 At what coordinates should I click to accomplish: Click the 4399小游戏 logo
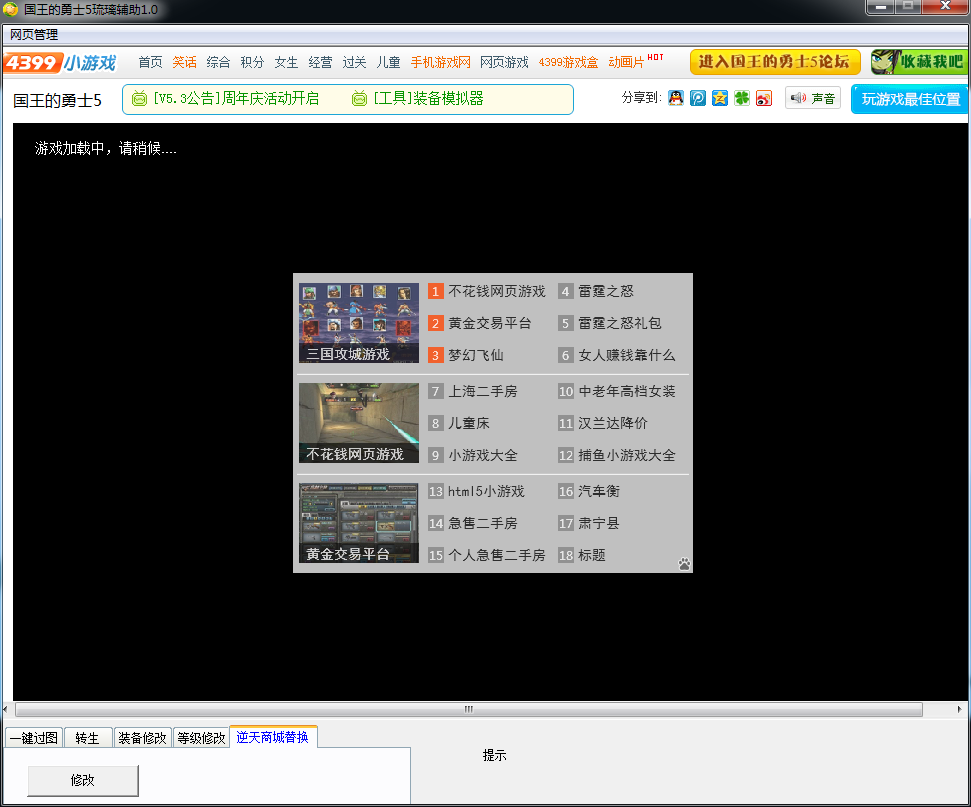pos(59,63)
